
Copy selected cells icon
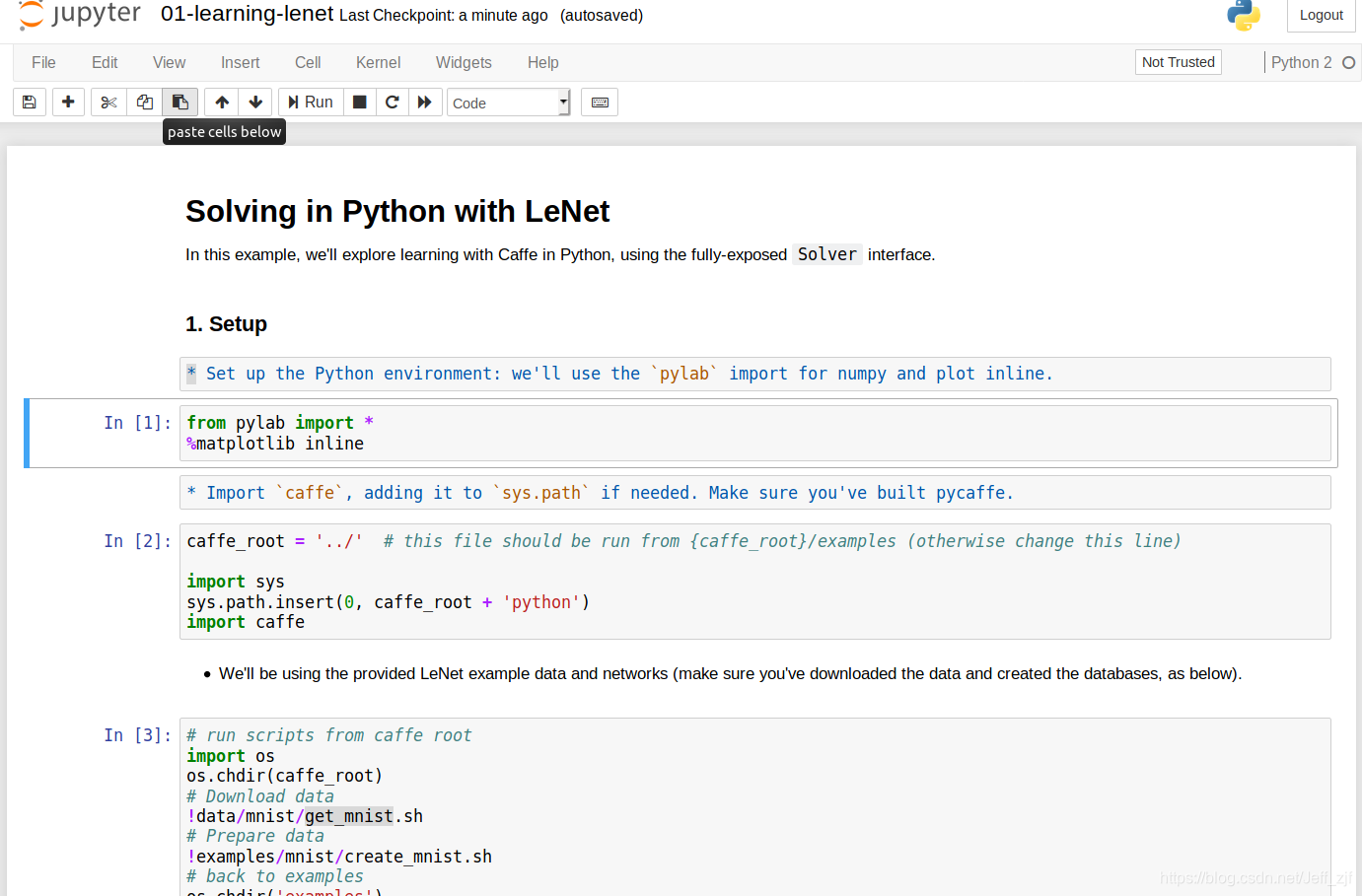pyautogui.click(x=145, y=103)
